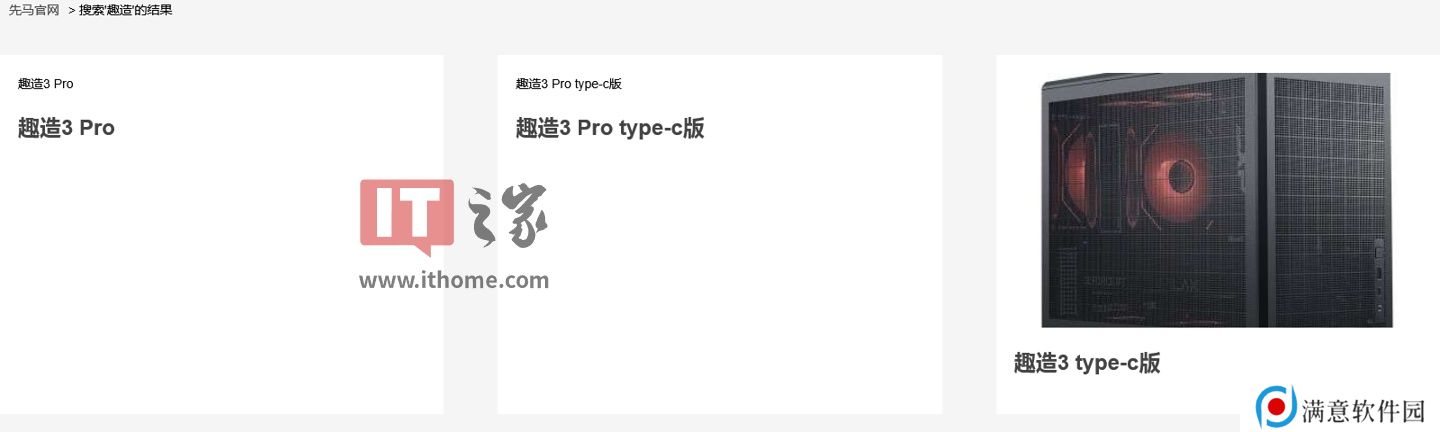Click the small 趣造3 Pro type-c版 image placeholder
1440x432 pixels.
[x=569, y=84]
